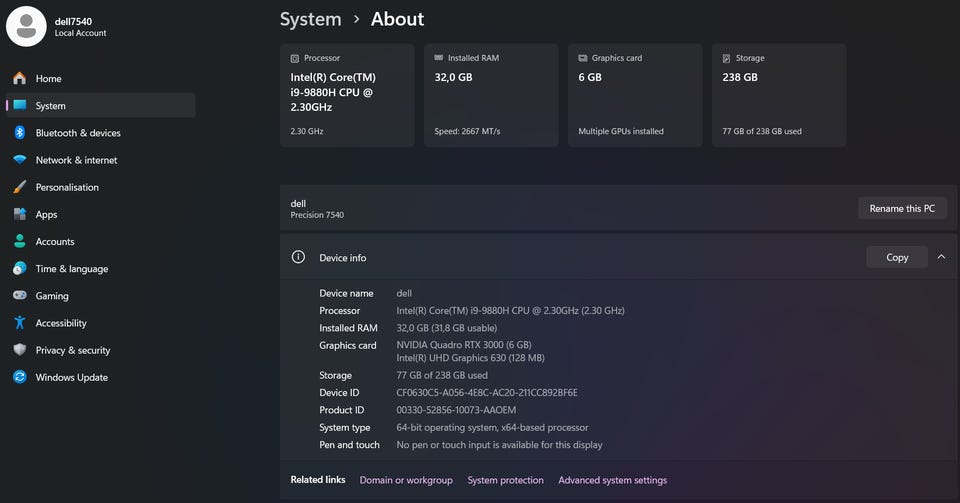
Task: Click the Home icon in sidebar
Action: [20, 78]
